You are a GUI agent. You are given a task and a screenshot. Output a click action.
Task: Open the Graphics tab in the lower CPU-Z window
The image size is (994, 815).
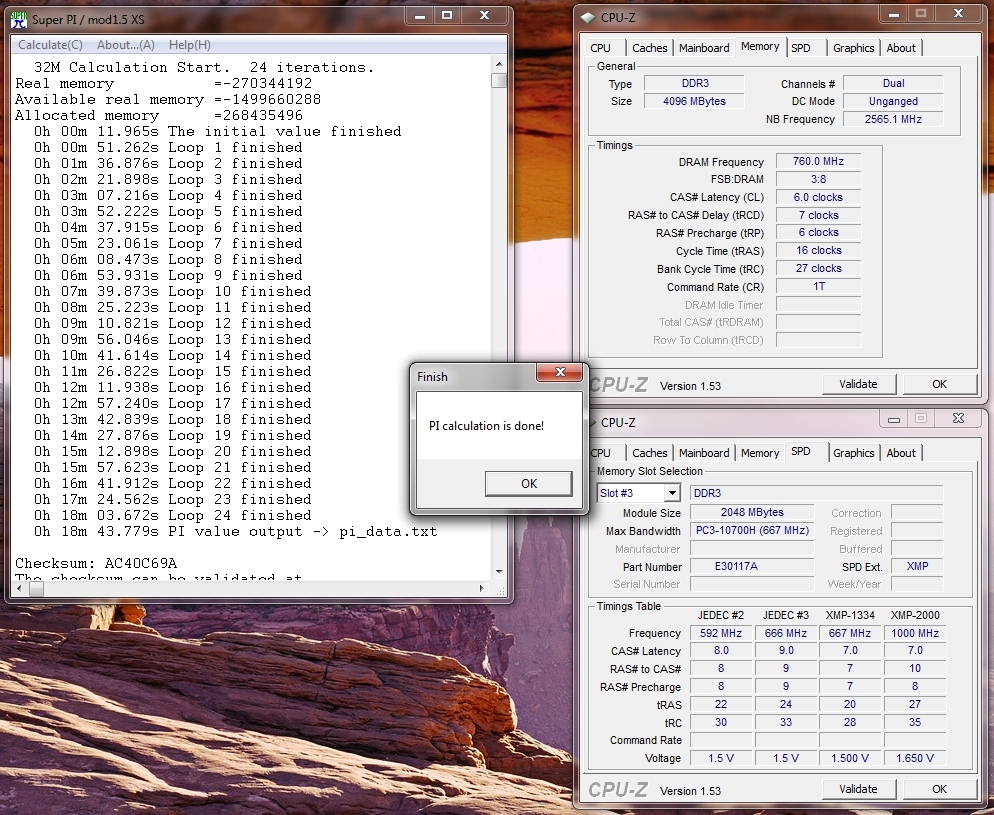(x=853, y=453)
